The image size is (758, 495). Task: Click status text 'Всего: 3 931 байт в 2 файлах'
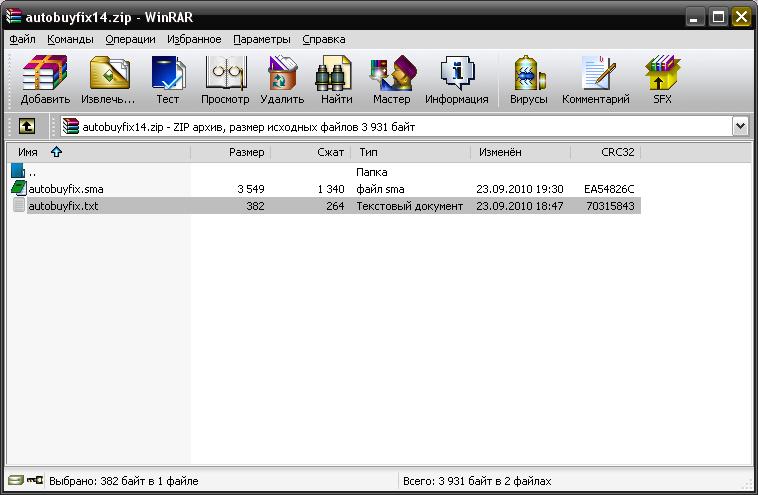[477, 481]
